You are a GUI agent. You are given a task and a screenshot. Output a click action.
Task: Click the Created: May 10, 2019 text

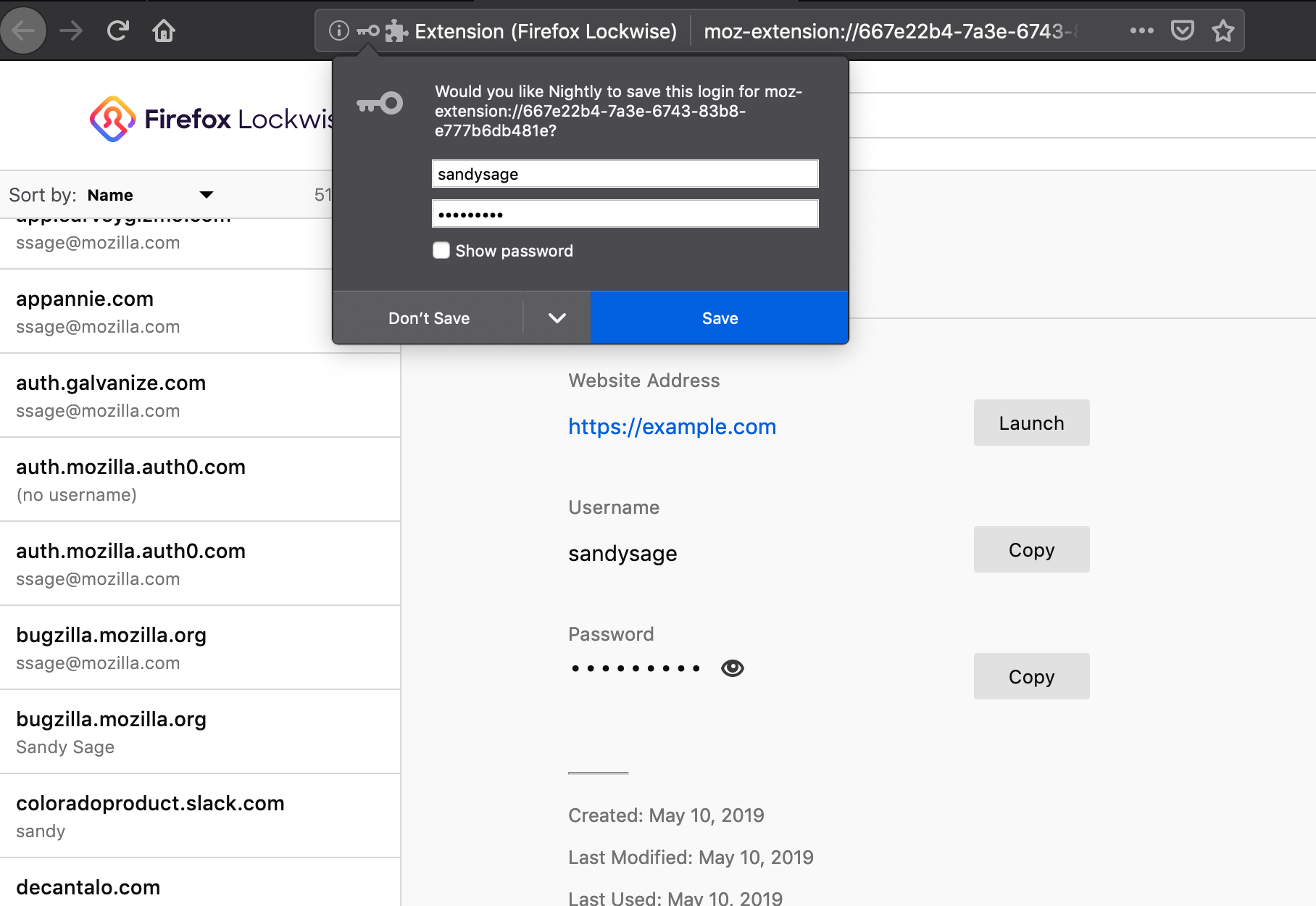(x=666, y=815)
